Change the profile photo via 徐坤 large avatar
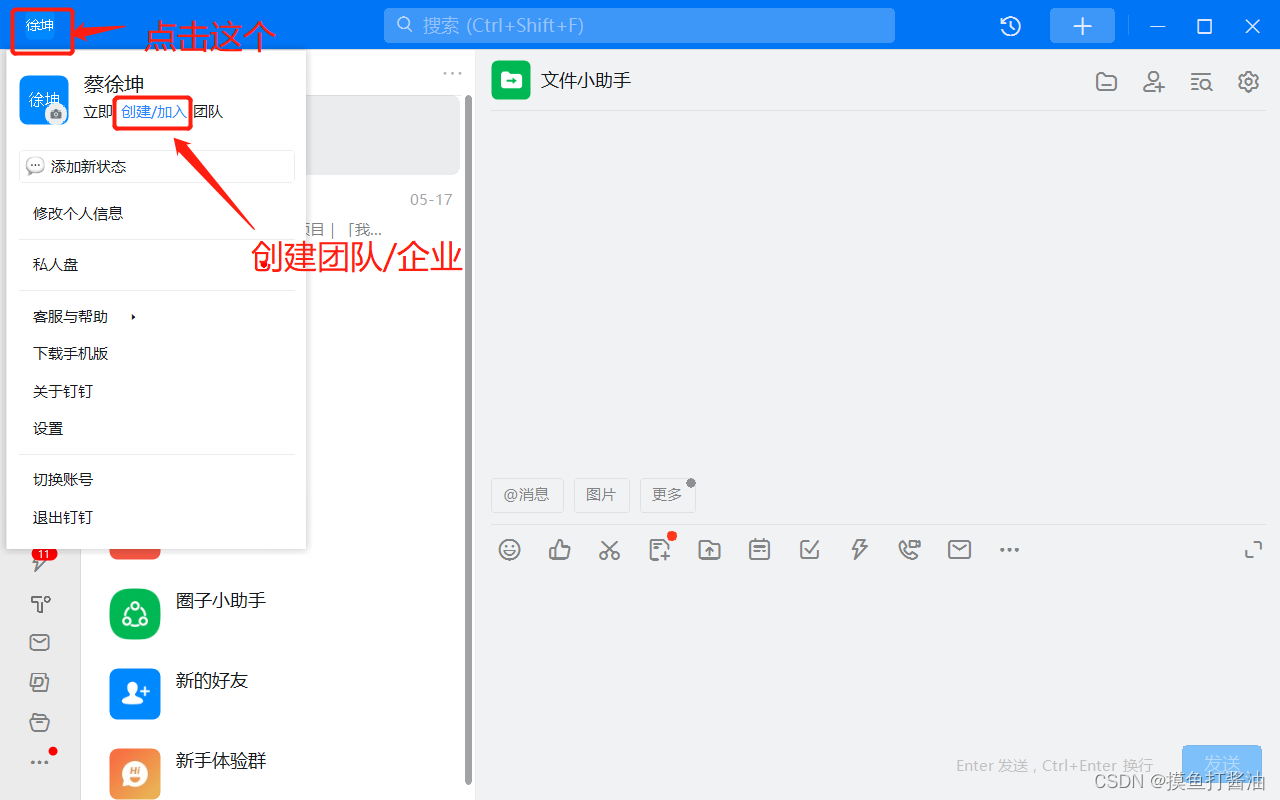This screenshot has height=800, width=1280. point(44,100)
